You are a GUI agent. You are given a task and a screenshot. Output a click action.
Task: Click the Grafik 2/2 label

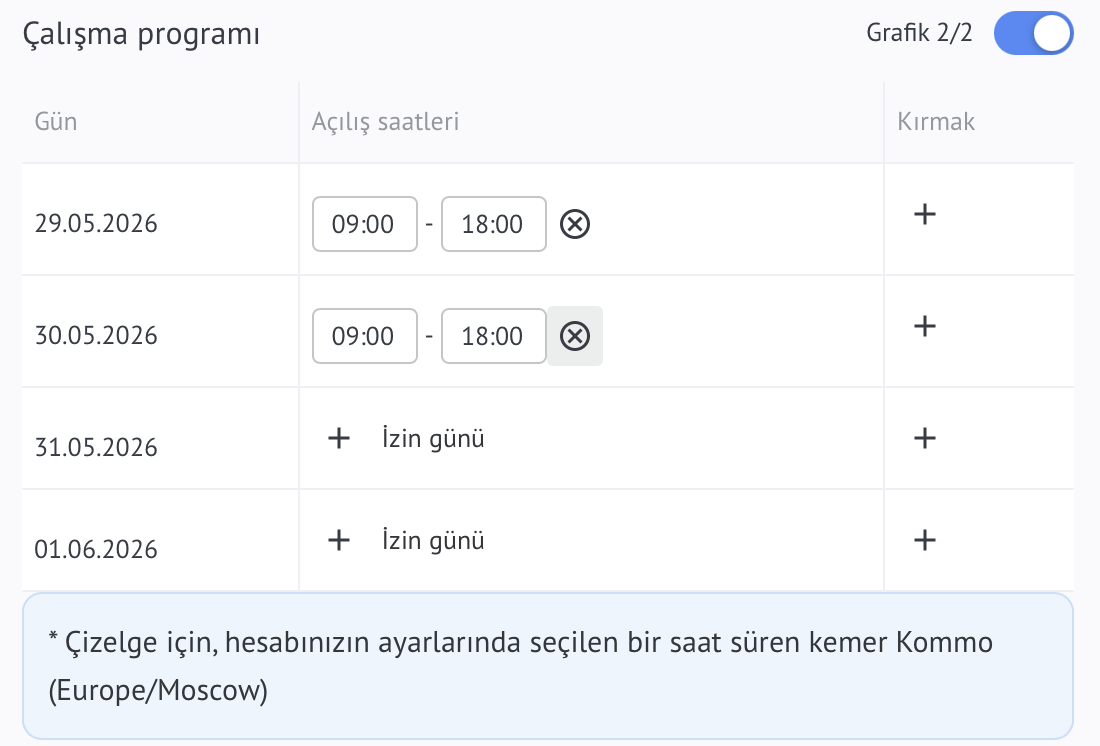(919, 33)
